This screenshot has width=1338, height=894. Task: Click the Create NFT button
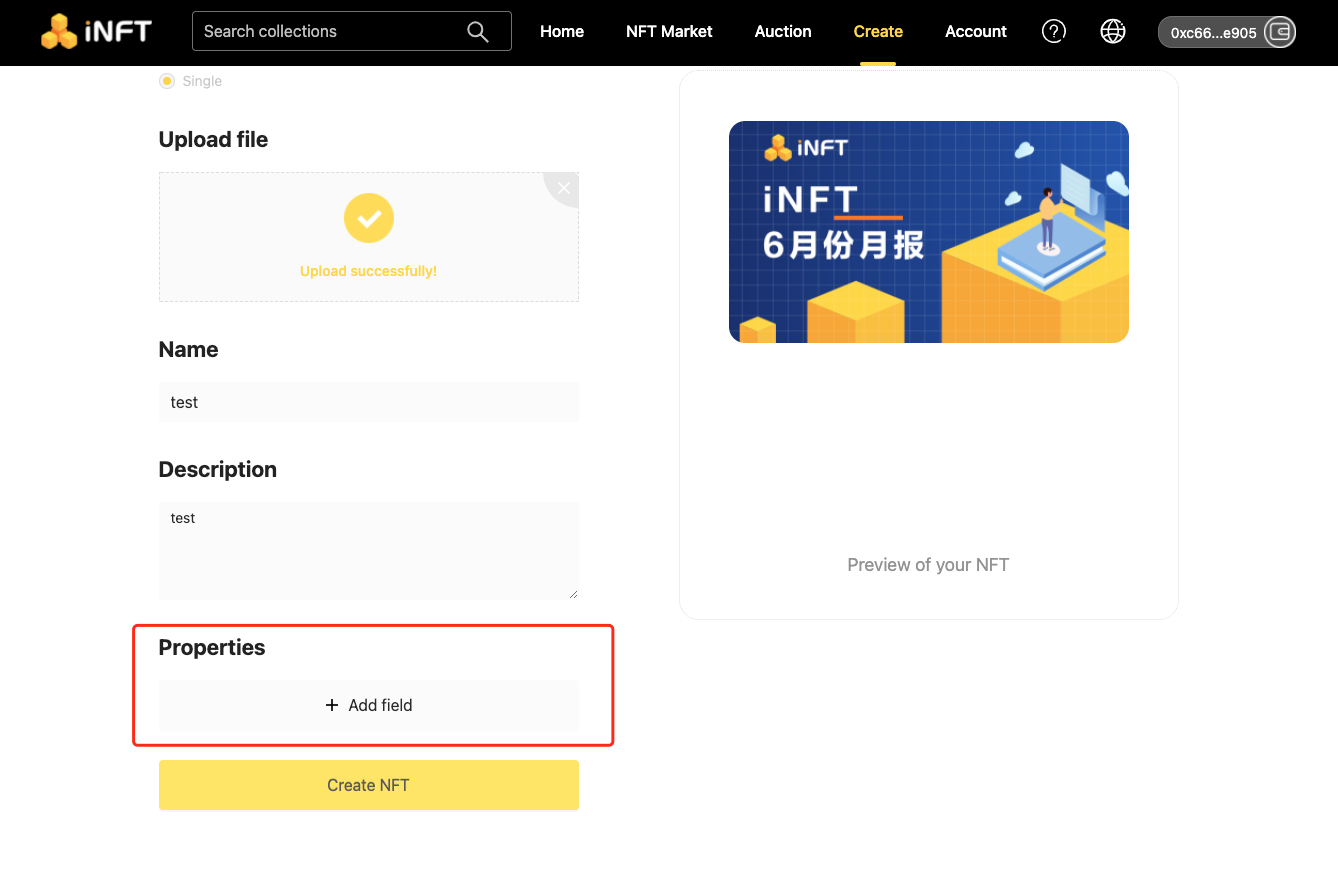click(369, 785)
